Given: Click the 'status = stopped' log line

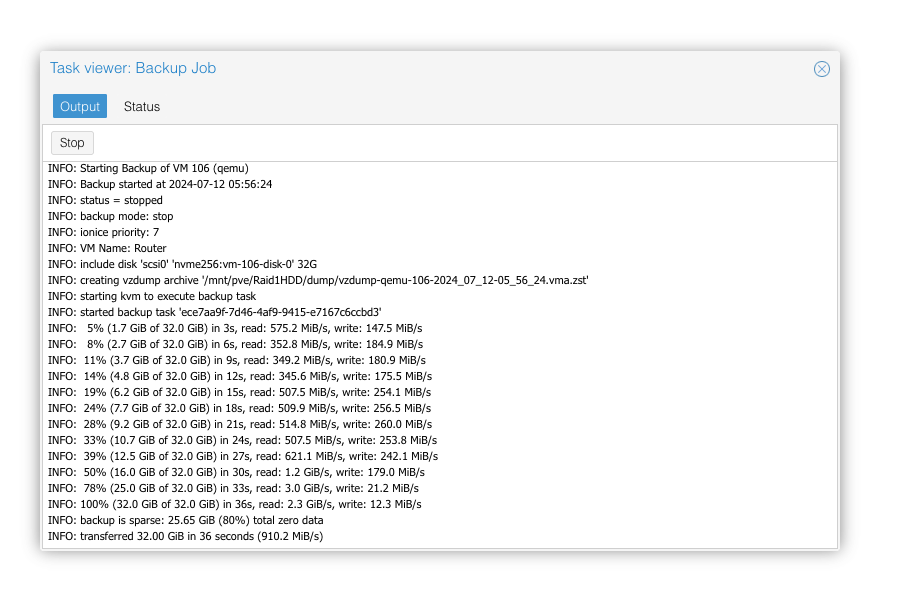Looking at the screenshot, I should [x=105, y=200].
